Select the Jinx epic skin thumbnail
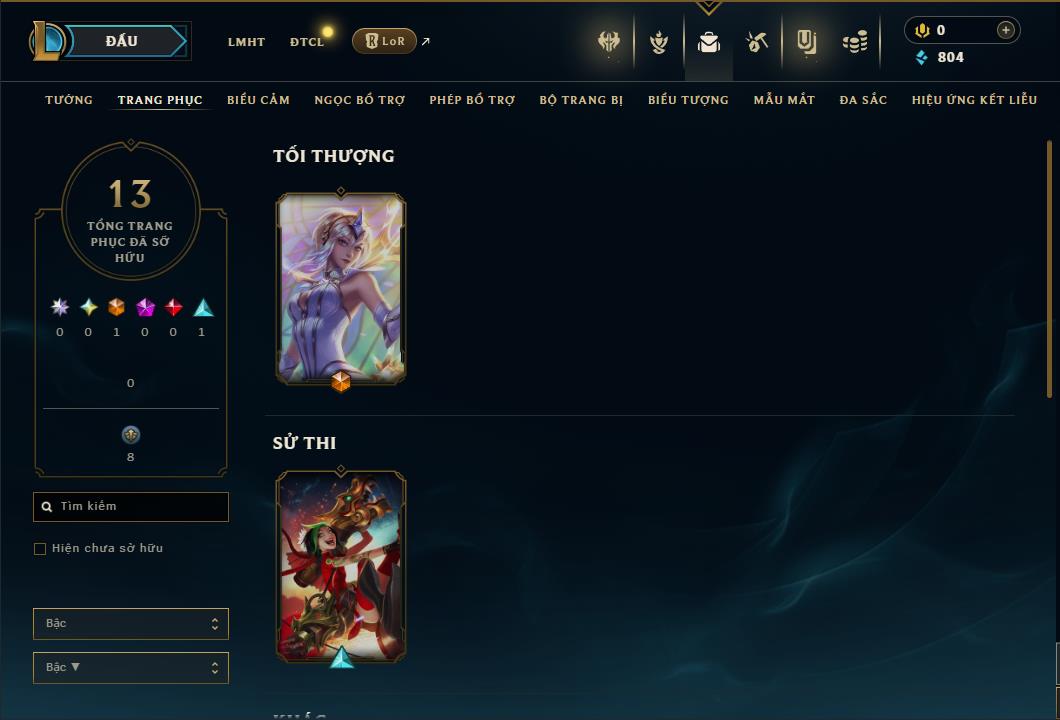Image resolution: width=1060 pixels, height=720 pixels. tap(341, 567)
